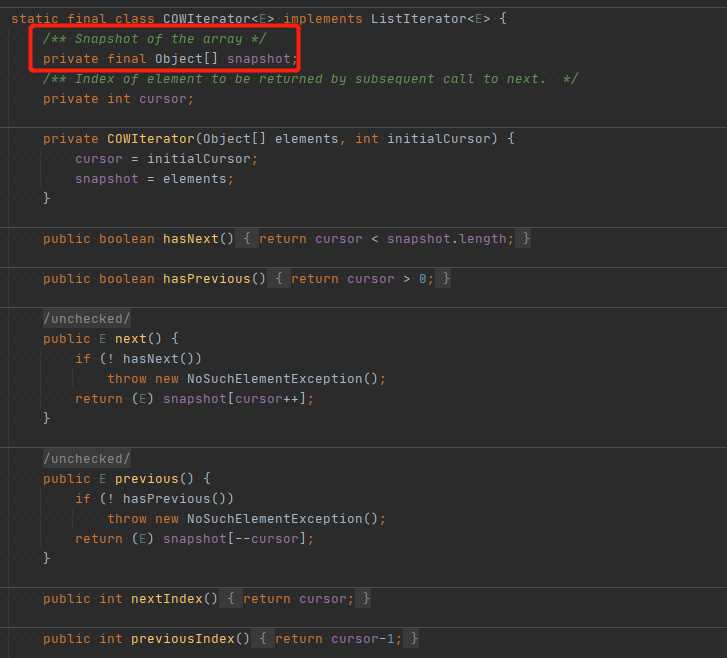Click 'cursor-1' in the previousIndex method
The image size is (727, 658).
tap(363, 639)
